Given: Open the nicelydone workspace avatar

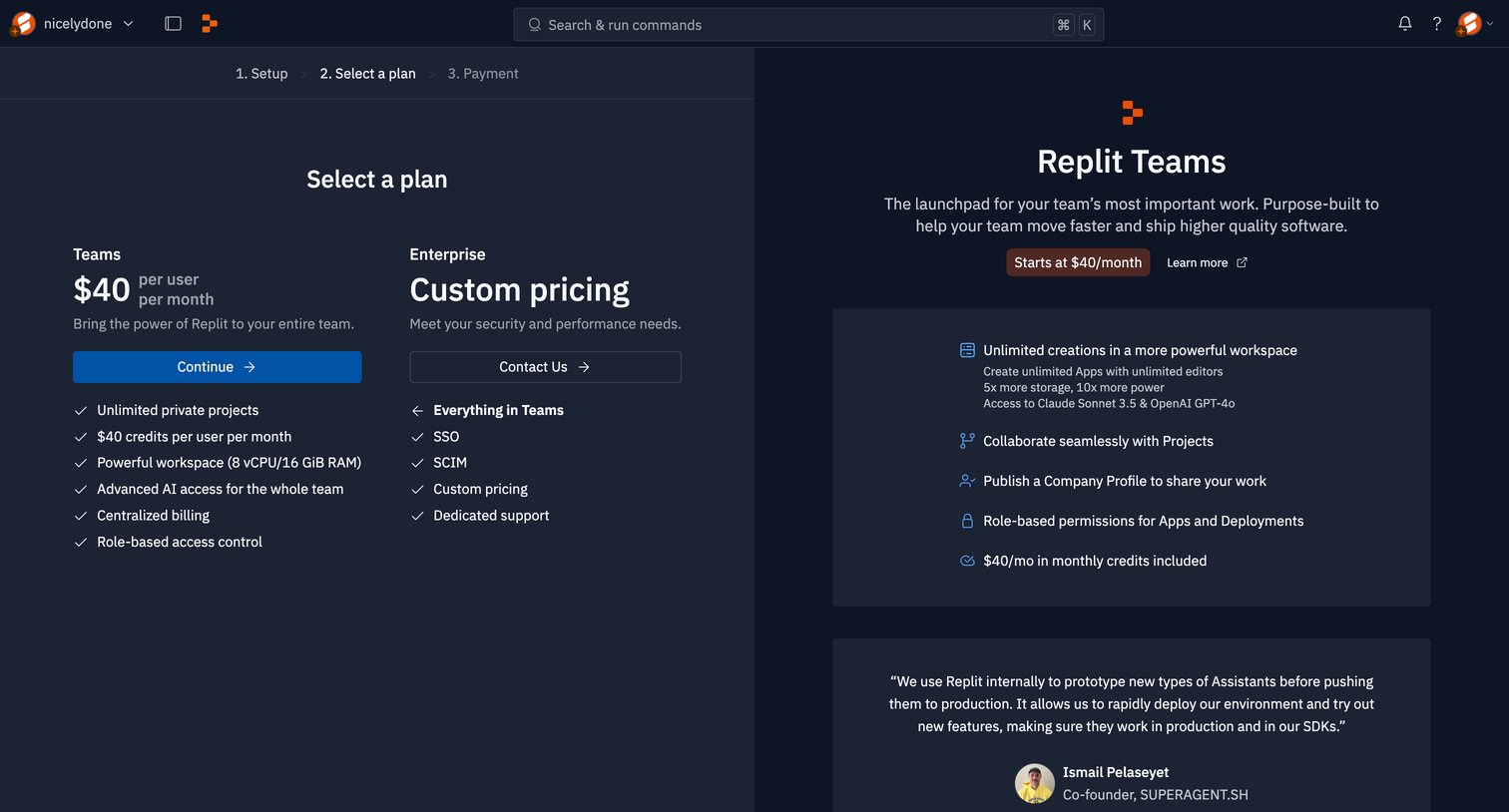Looking at the screenshot, I should pos(22,24).
